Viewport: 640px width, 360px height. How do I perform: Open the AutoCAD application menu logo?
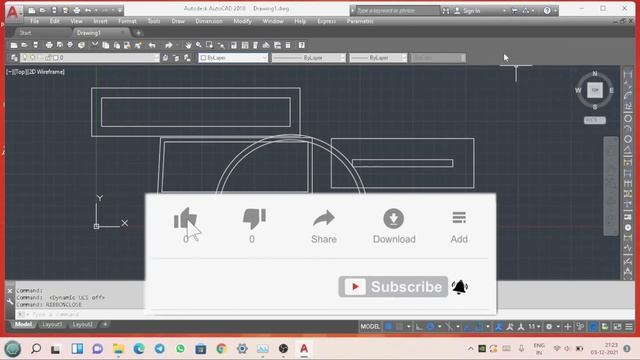tap(13, 13)
